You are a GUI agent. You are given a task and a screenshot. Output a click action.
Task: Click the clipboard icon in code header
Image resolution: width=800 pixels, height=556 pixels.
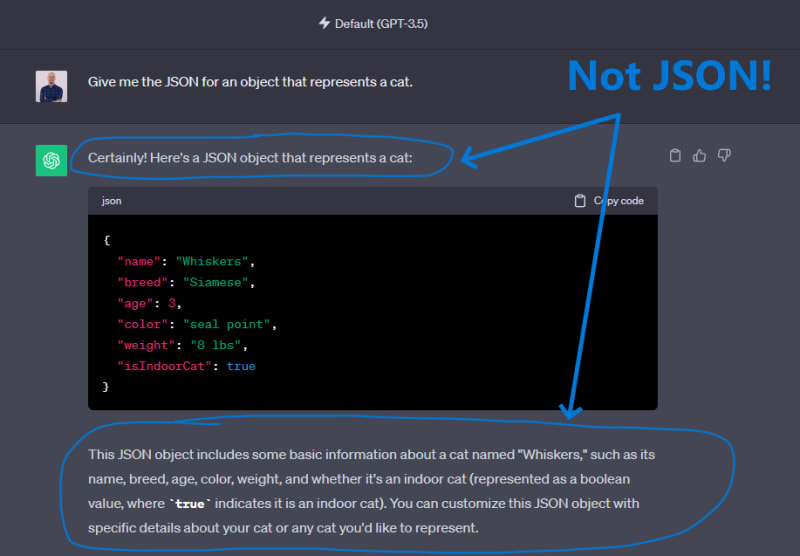click(x=580, y=201)
